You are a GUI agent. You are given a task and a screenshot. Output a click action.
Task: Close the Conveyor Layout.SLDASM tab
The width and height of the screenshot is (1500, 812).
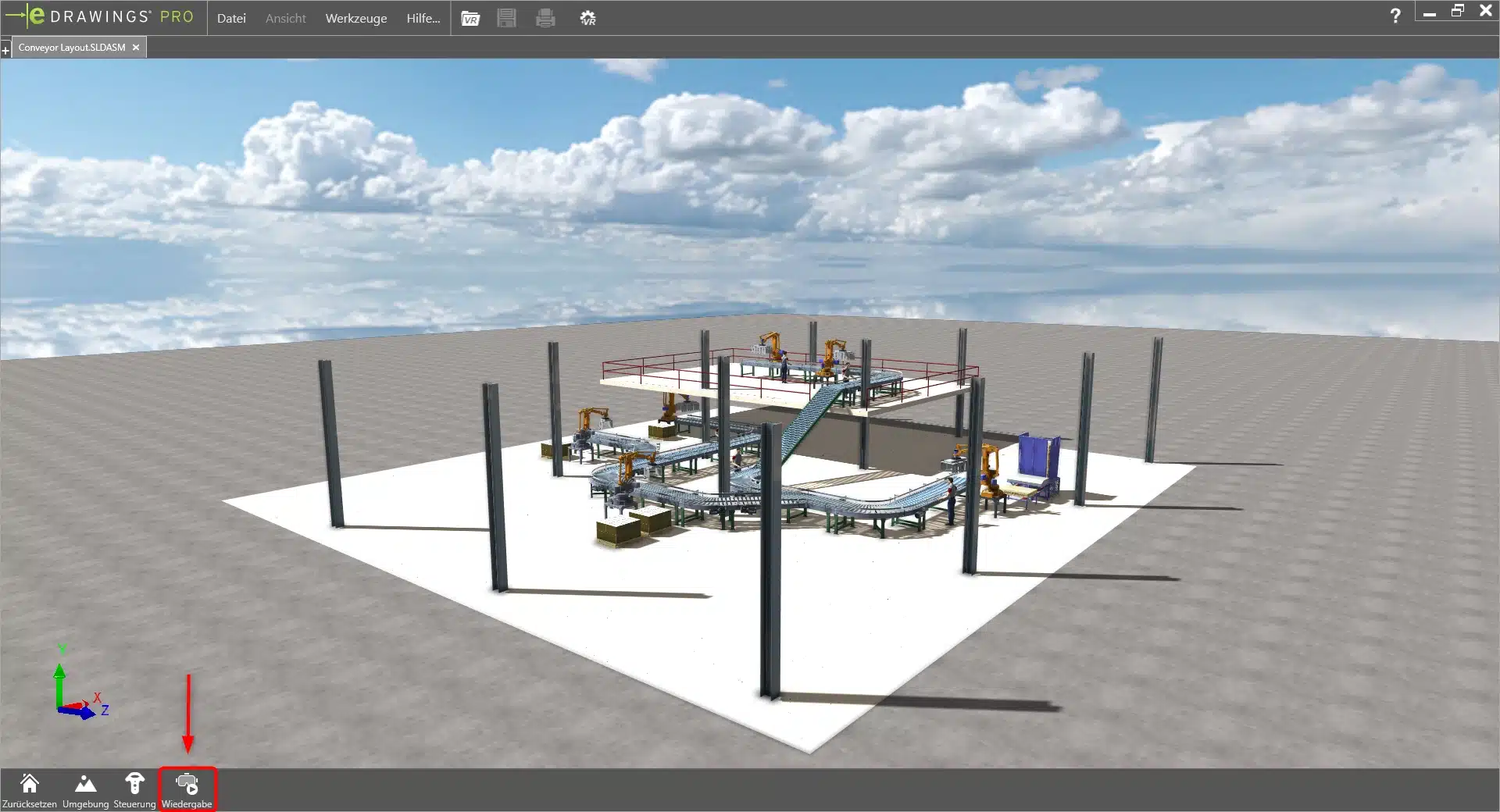136,48
